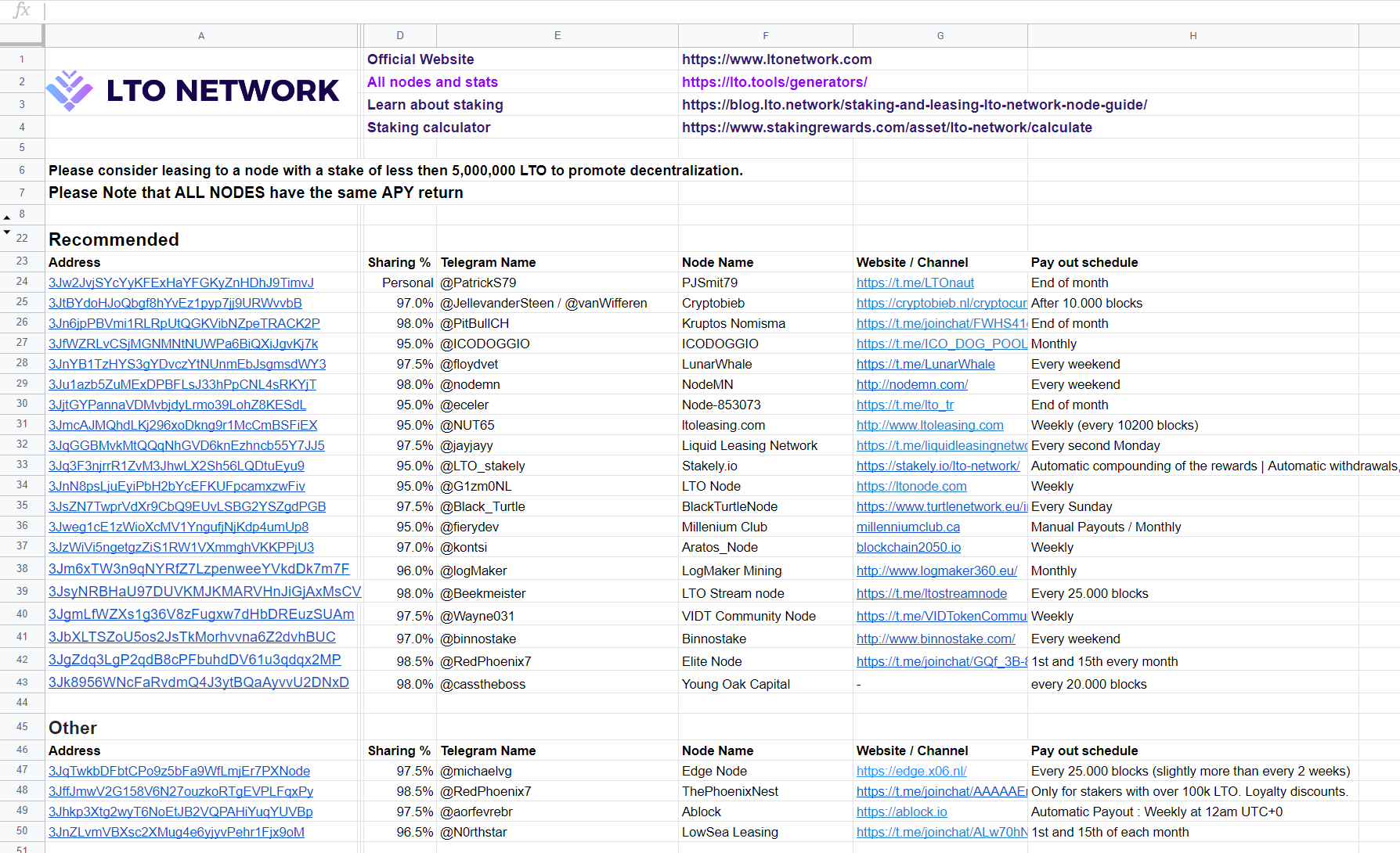Viewport: 1400px width, 853px height.
Task: Open address 3JnZLvmVBXsc2XMug4e6yjyvPehr1Fjx9oM
Action: tap(176, 832)
